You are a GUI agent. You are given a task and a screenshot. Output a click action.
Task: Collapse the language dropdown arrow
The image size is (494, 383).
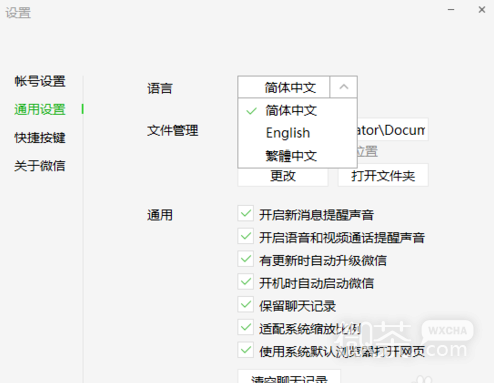pos(344,87)
